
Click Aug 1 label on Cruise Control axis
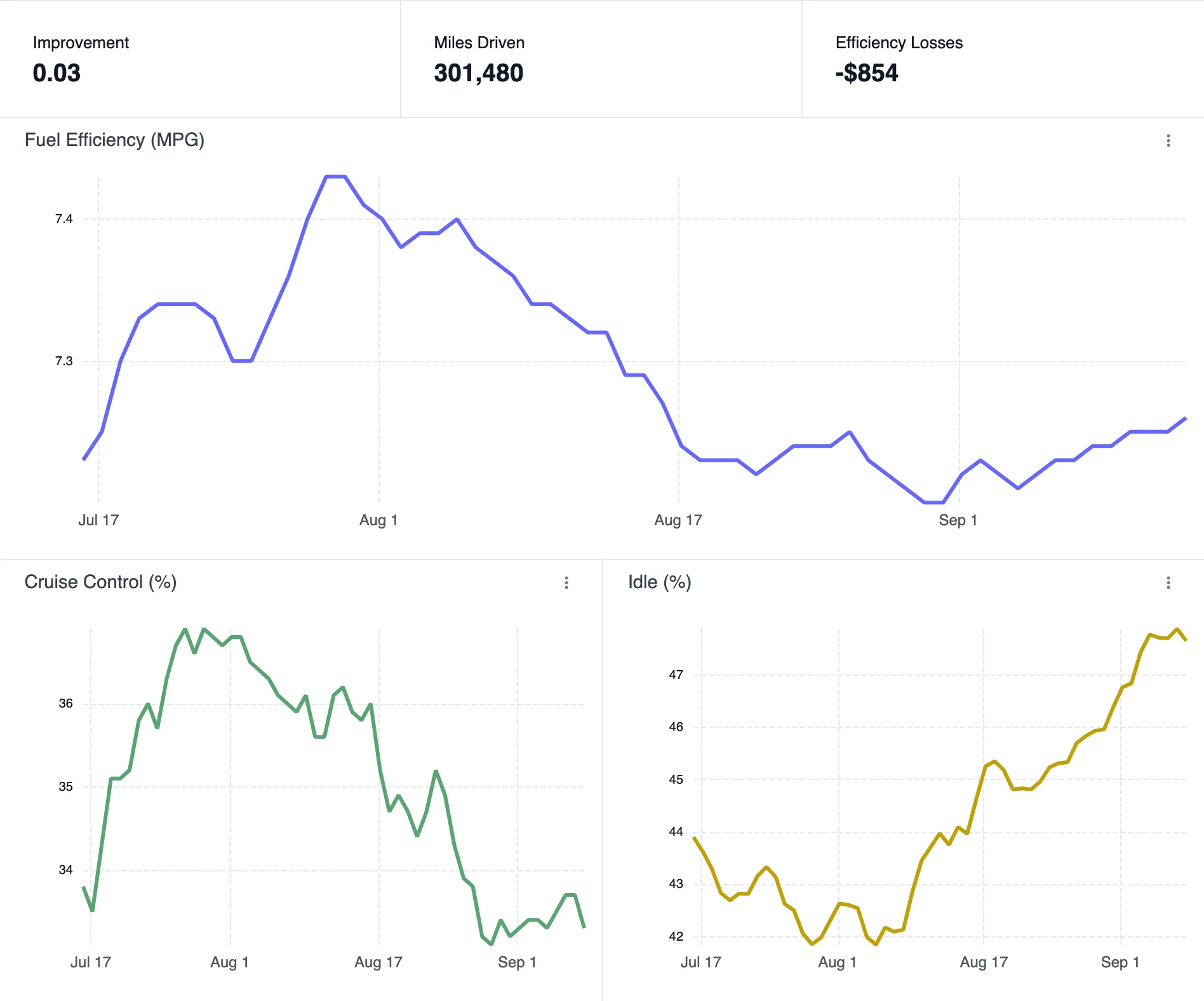(x=229, y=962)
